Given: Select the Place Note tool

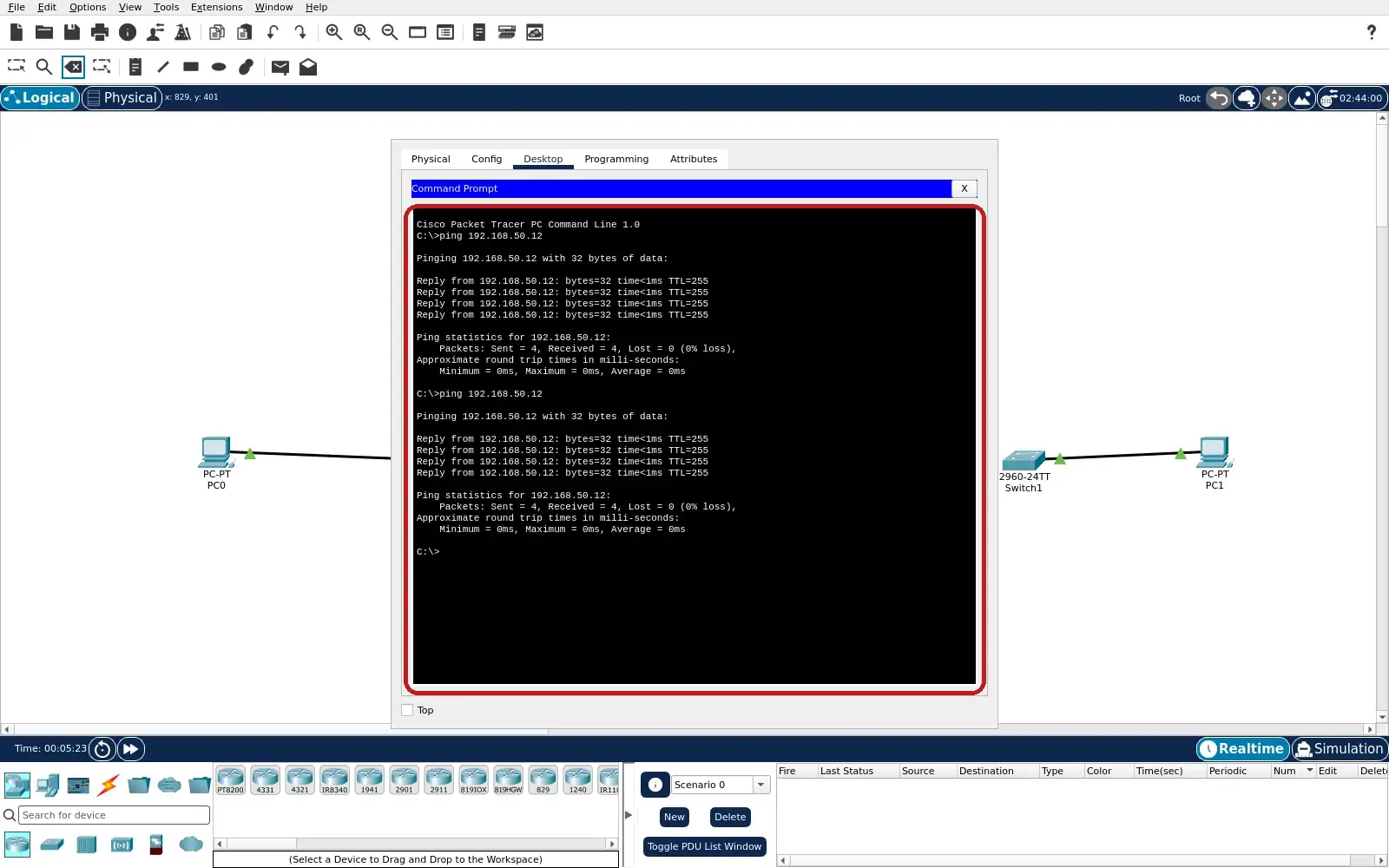Looking at the screenshot, I should click(x=135, y=66).
